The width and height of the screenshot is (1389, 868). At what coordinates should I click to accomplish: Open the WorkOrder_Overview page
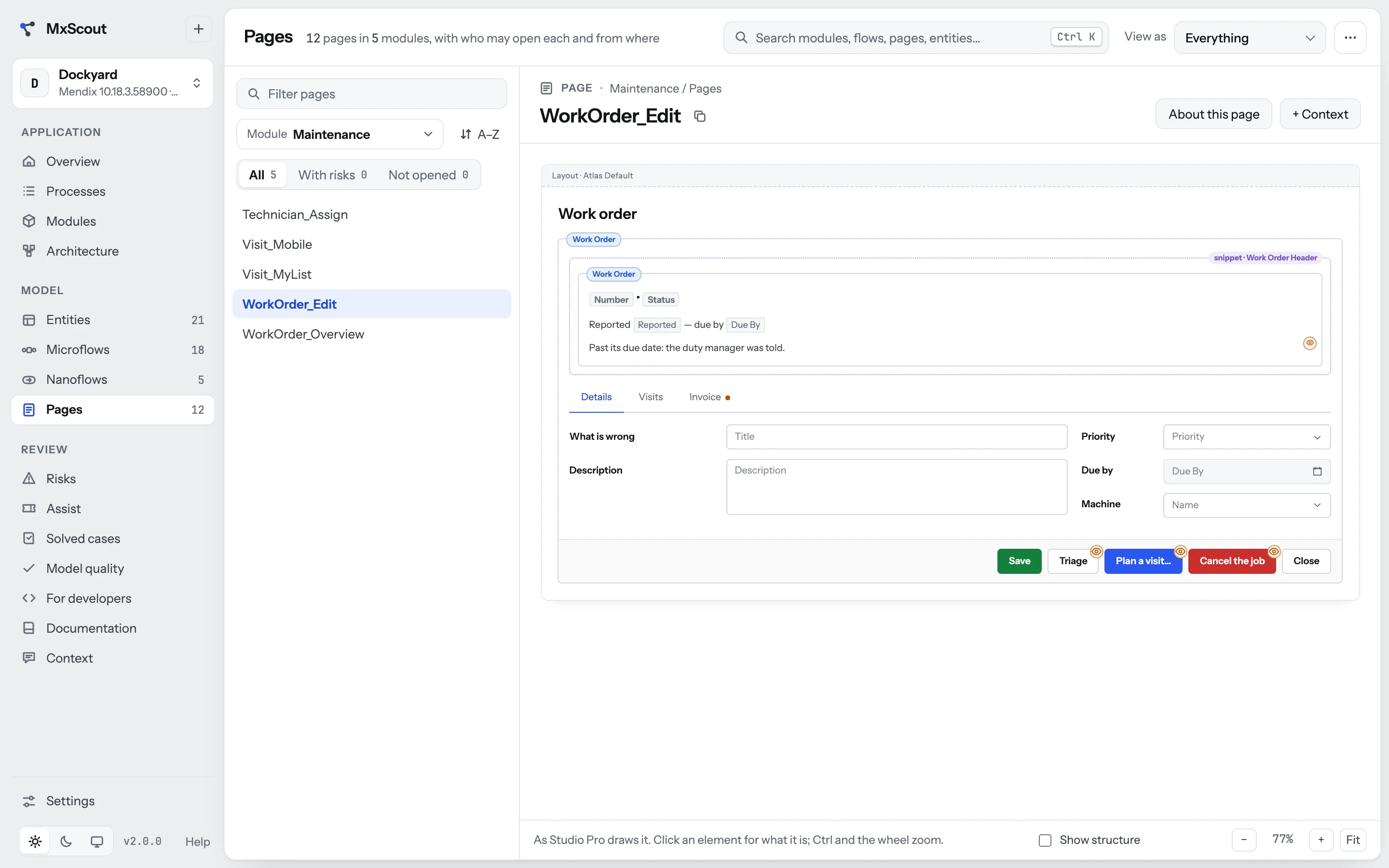point(371,334)
